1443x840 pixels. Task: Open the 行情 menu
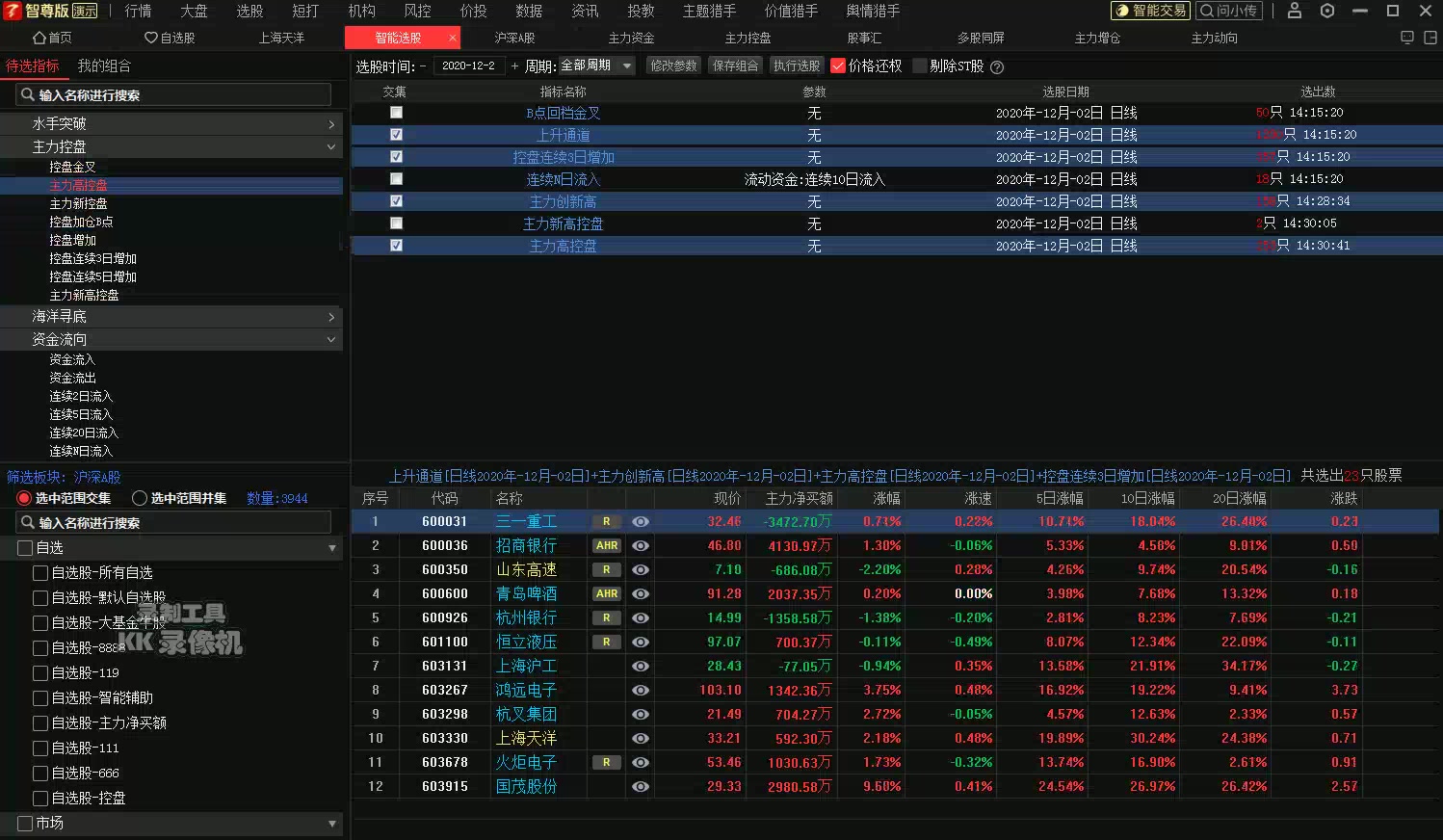click(x=138, y=11)
